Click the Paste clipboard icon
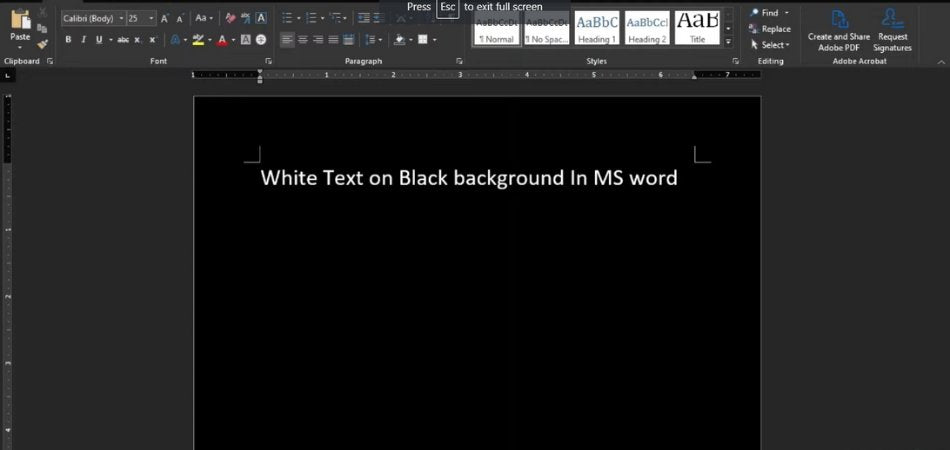 pyautogui.click(x=20, y=19)
